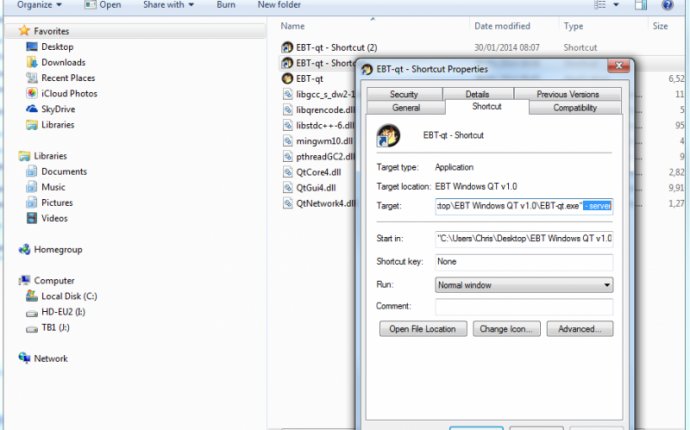
Task: Open the Network icon
Action: [24, 358]
